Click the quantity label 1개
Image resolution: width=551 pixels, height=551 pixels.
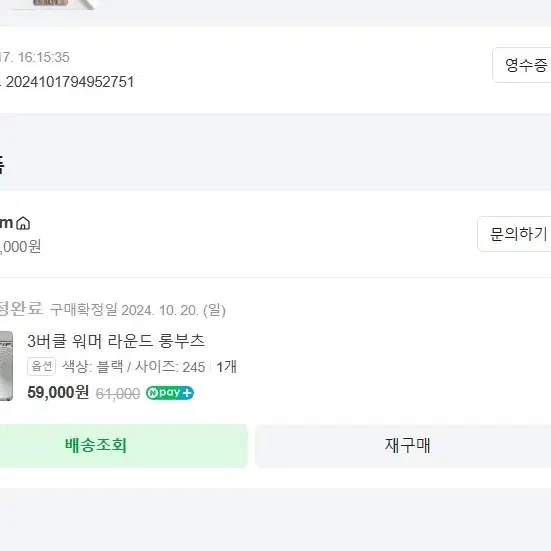[227, 367]
